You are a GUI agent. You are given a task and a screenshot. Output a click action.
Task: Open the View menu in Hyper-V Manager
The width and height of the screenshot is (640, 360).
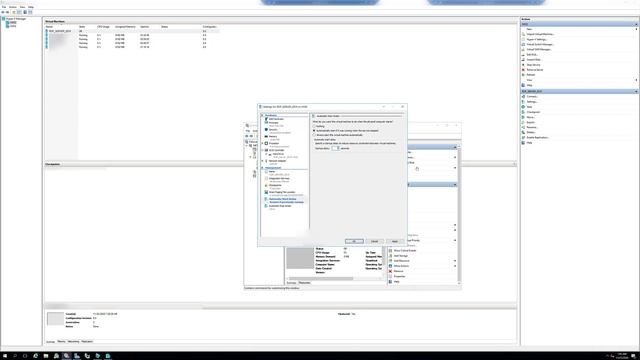[x=22, y=7]
